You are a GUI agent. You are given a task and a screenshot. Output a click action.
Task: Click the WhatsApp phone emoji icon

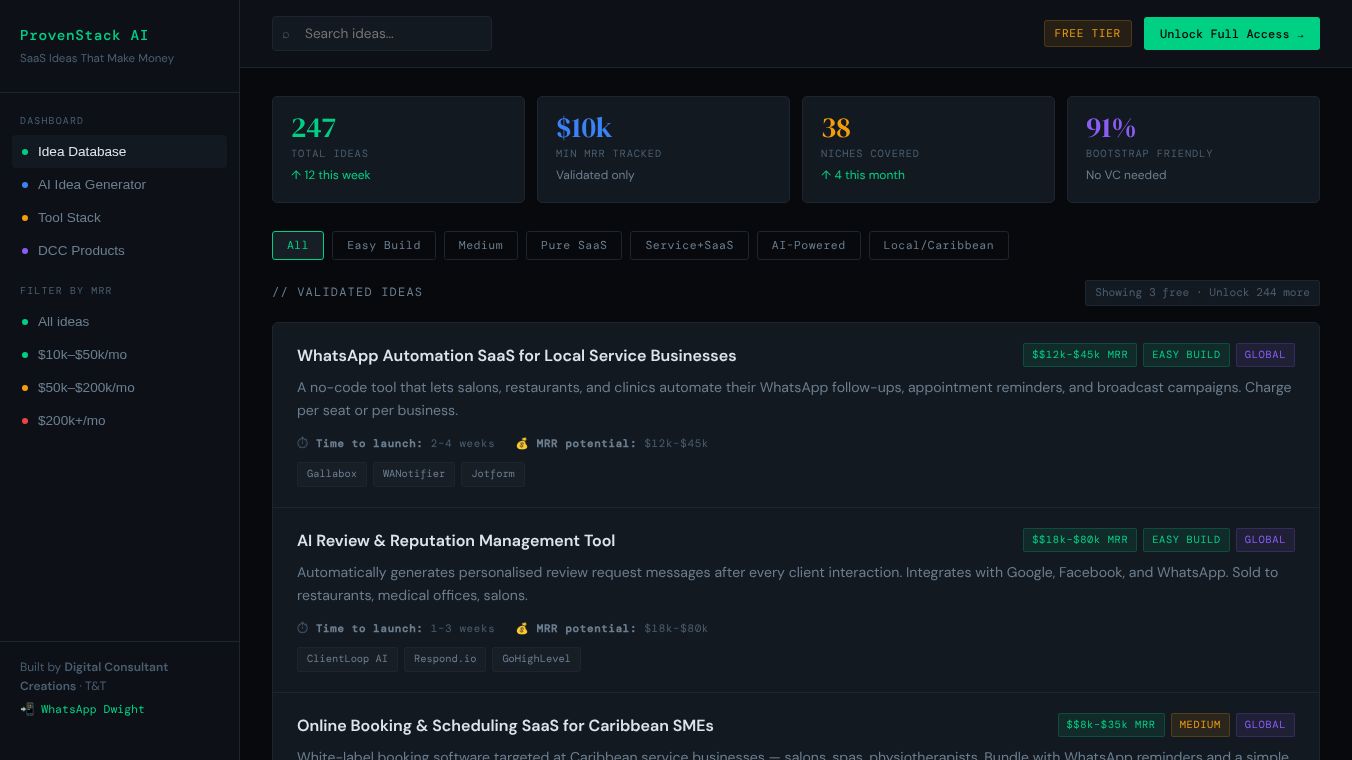point(27,709)
